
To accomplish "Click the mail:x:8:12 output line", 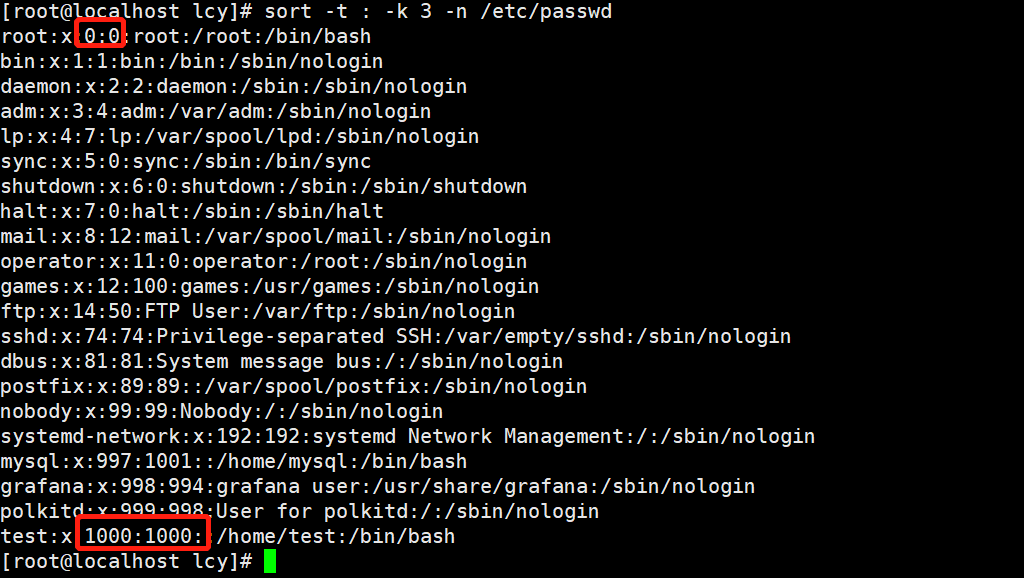I will 275,236.
